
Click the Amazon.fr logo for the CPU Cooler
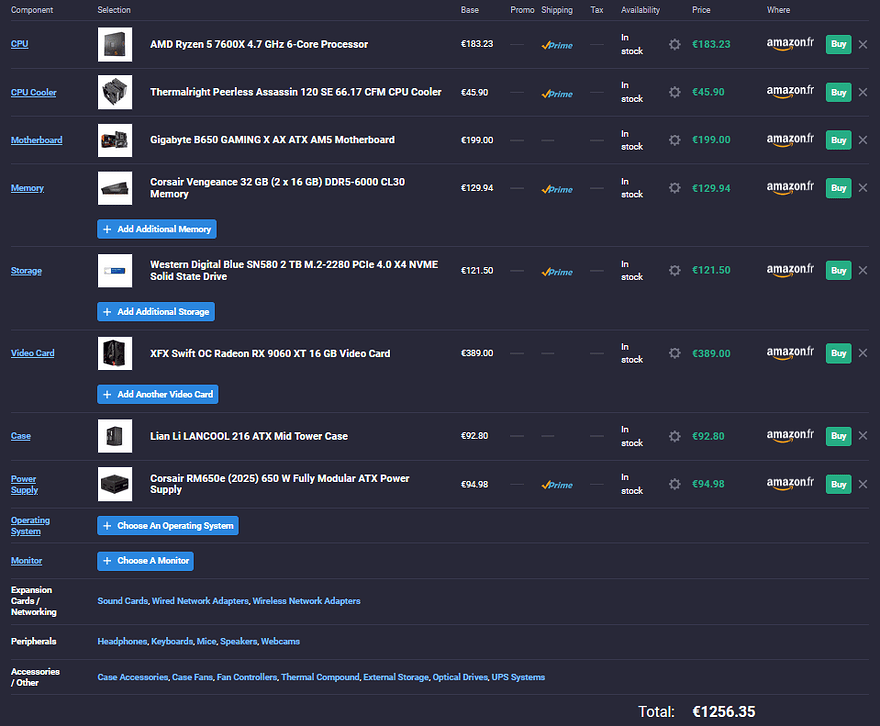point(790,92)
